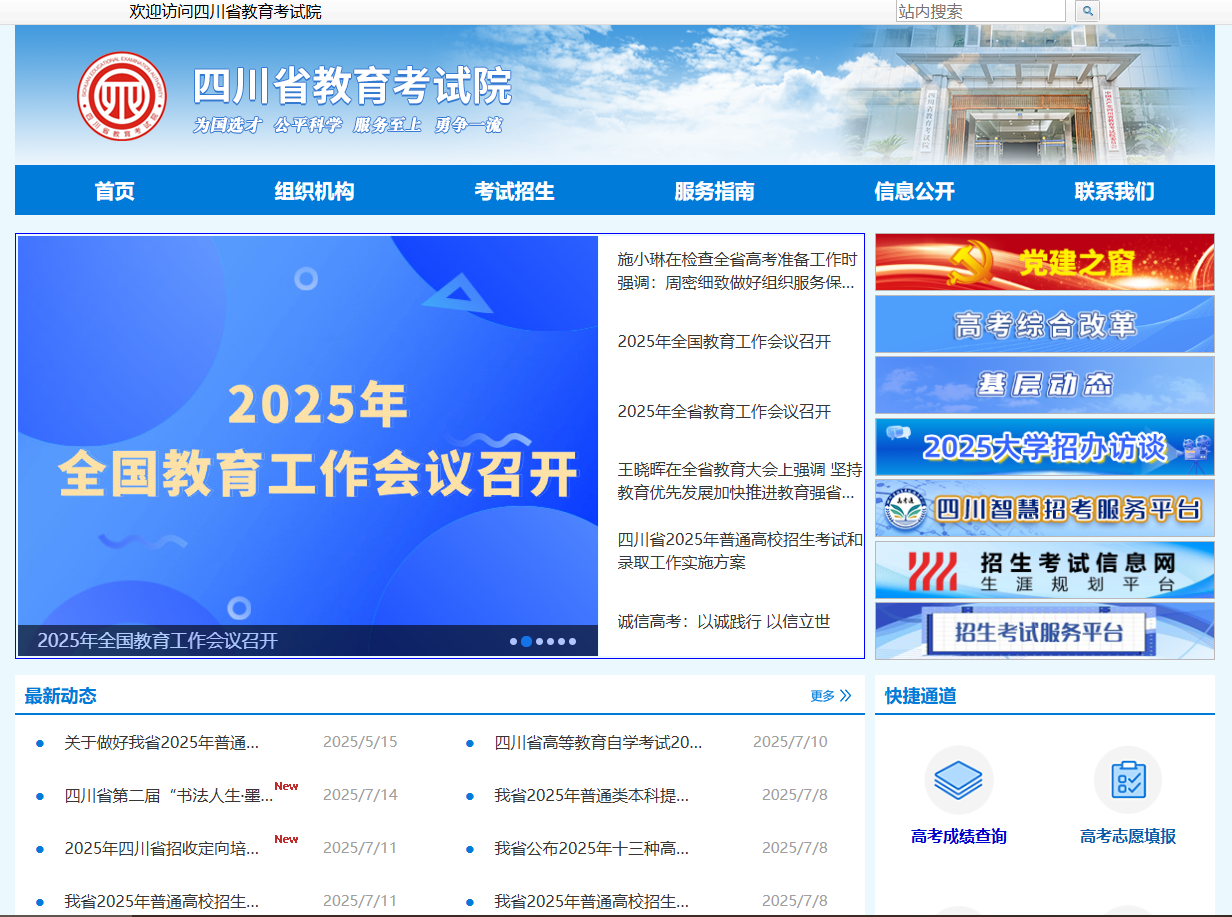The height and width of the screenshot is (917, 1232).
Task: Open the 诚信高考：以诚践行 以信立世 headline
Action: coord(723,622)
